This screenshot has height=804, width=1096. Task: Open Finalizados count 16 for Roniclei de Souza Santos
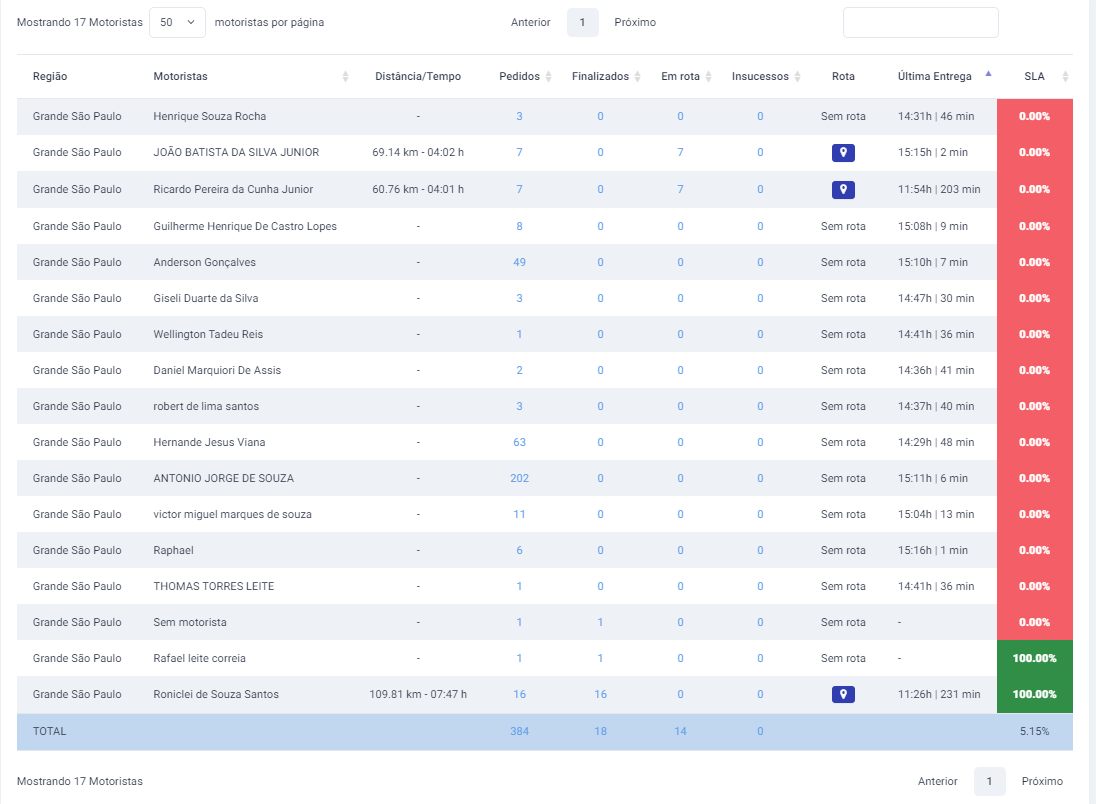coord(600,694)
